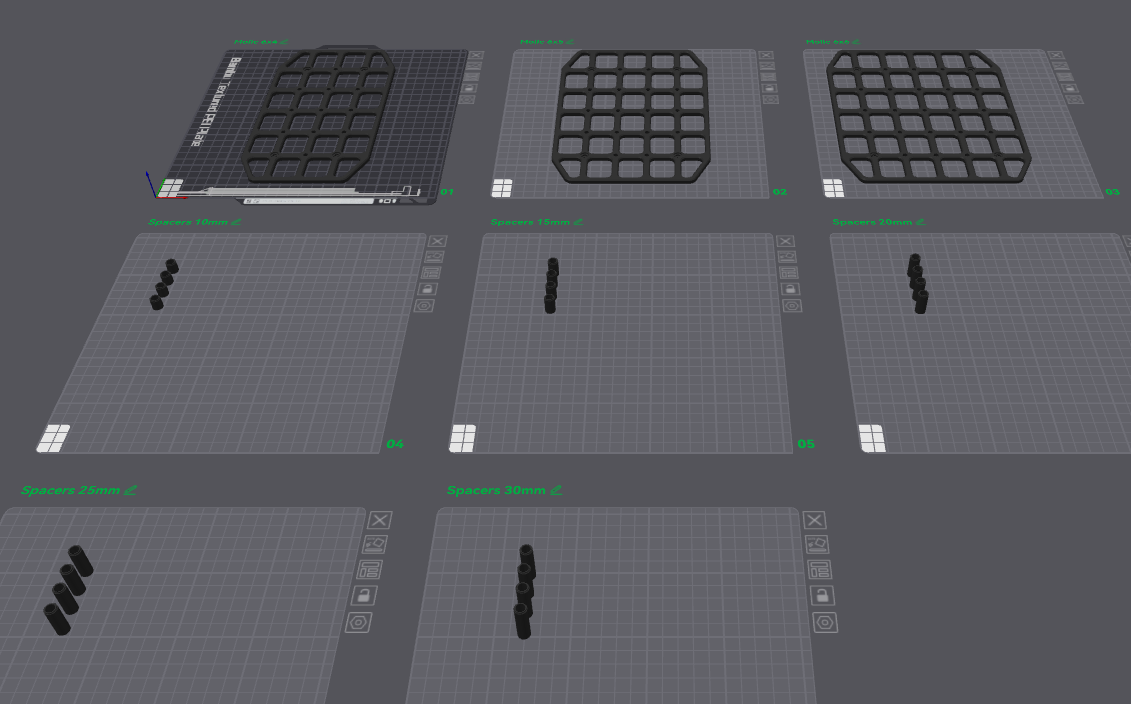Toggle lock on Spacers 10mm plate
Screen dimensions: 1131x704
(x=428, y=289)
